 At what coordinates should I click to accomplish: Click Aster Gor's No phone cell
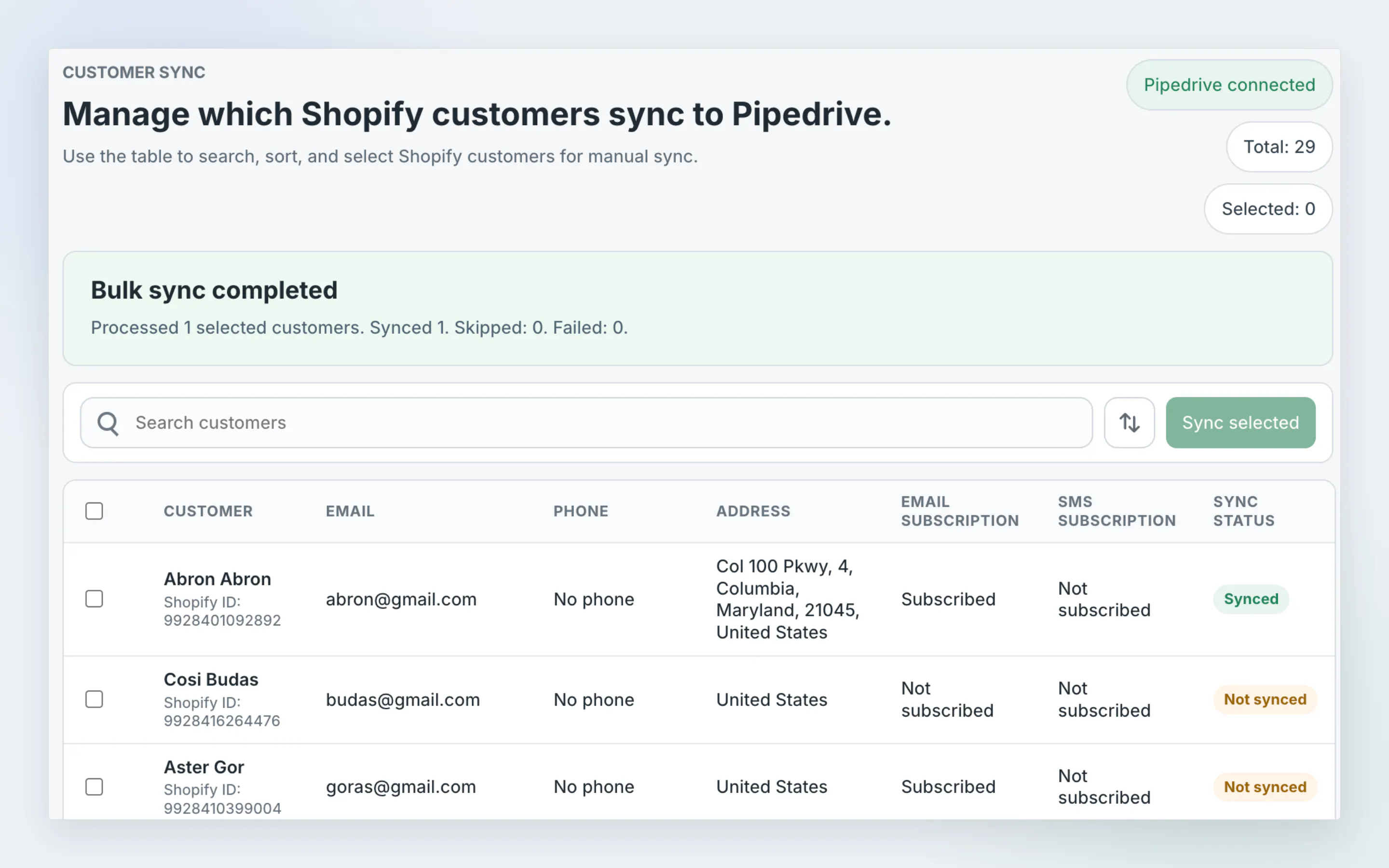(594, 787)
